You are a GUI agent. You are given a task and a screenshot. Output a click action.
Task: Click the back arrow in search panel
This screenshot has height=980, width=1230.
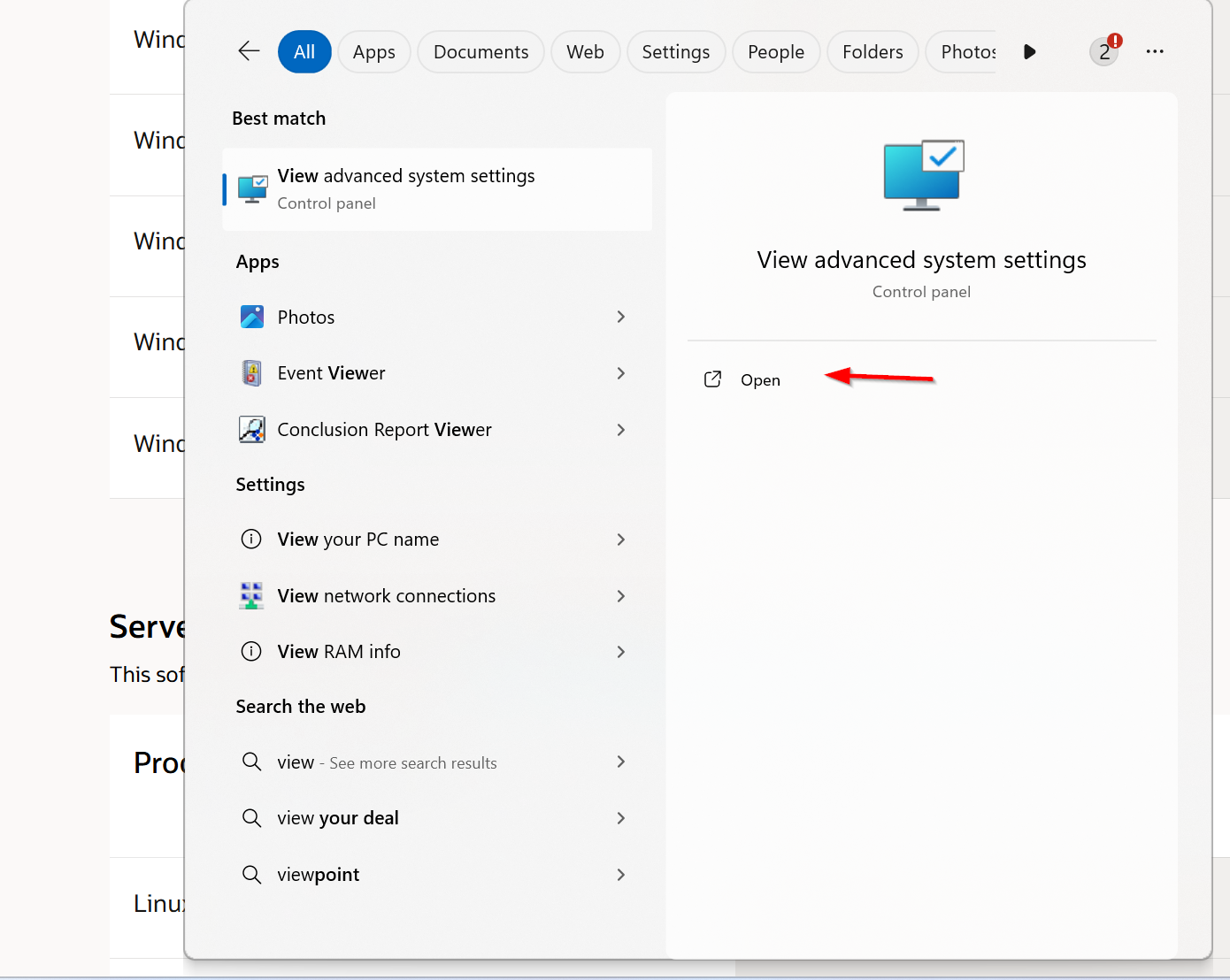pyautogui.click(x=249, y=51)
